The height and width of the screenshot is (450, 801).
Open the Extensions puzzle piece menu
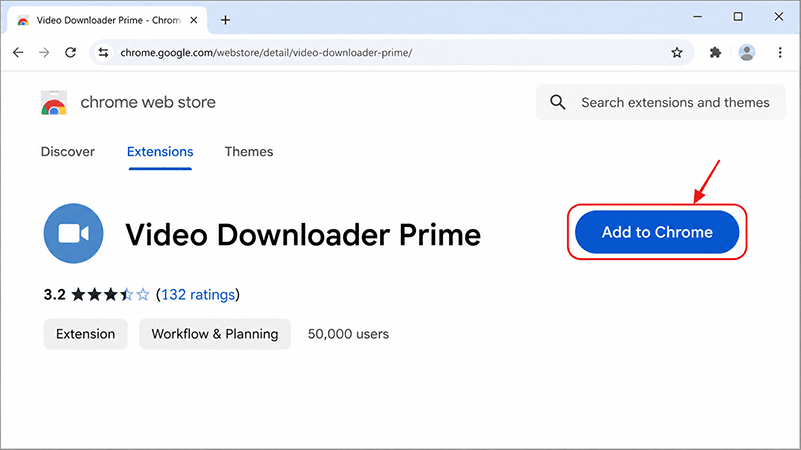715,52
